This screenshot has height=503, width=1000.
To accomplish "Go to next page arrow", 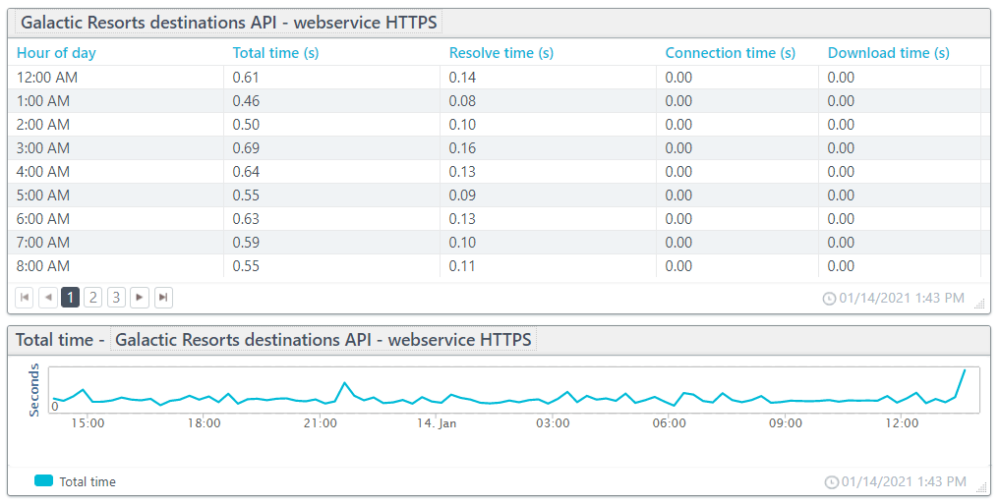I will [x=140, y=297].
